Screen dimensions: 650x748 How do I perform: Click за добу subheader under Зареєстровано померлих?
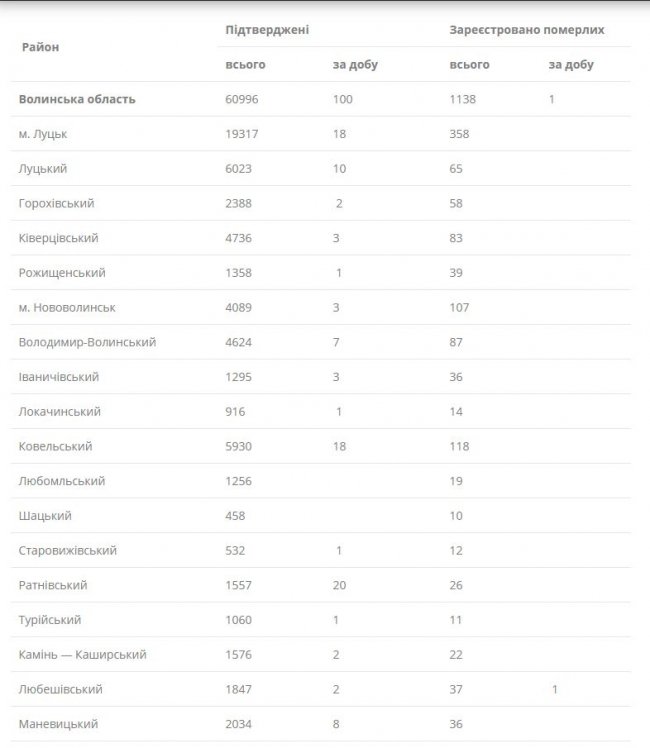click(571, 65)
